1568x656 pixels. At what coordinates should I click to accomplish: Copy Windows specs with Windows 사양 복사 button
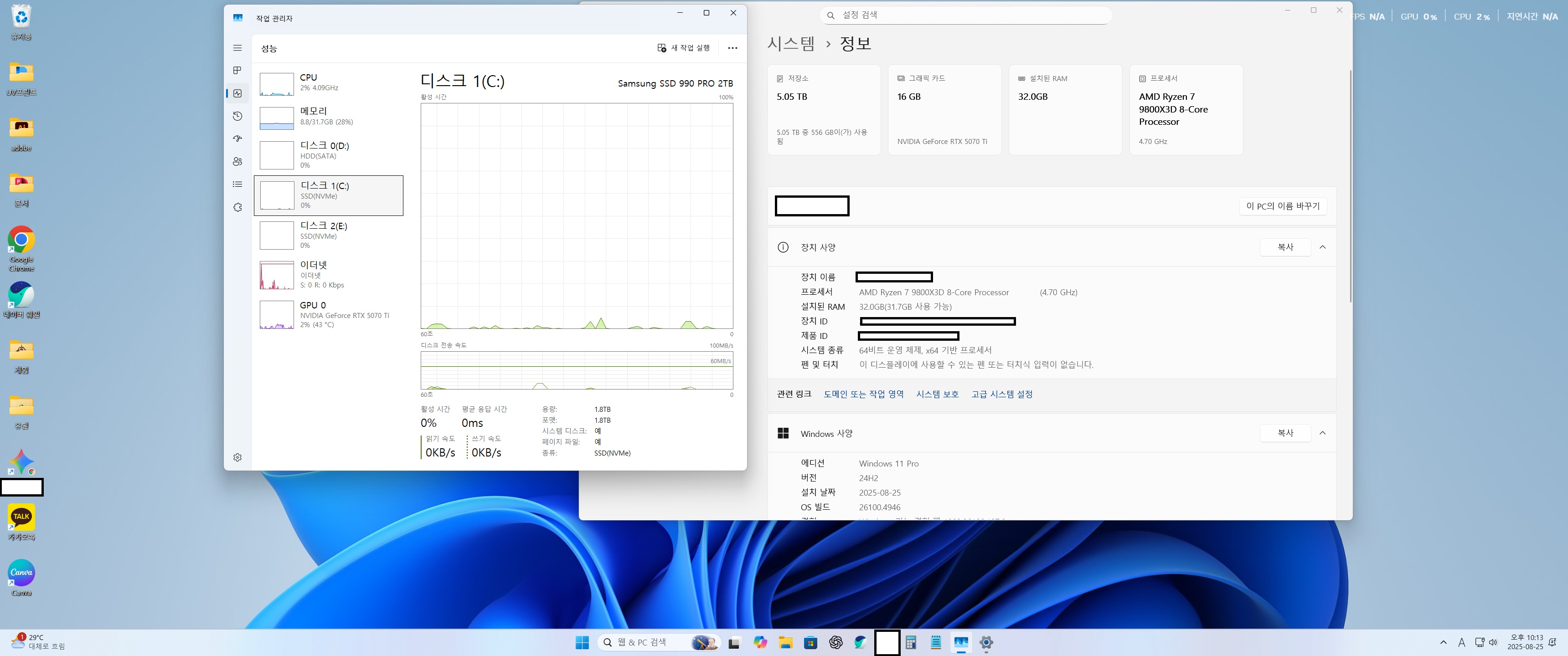click(1285, 433)
